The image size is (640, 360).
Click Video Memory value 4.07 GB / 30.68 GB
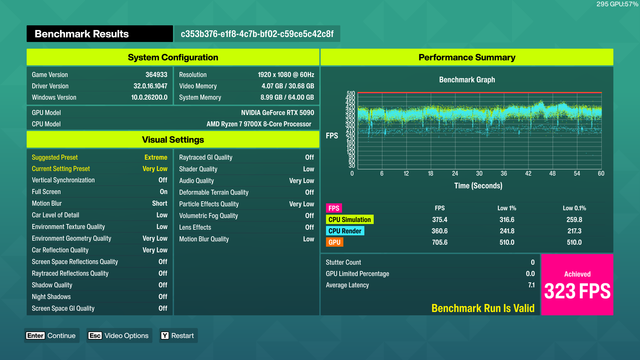(288, 86)
